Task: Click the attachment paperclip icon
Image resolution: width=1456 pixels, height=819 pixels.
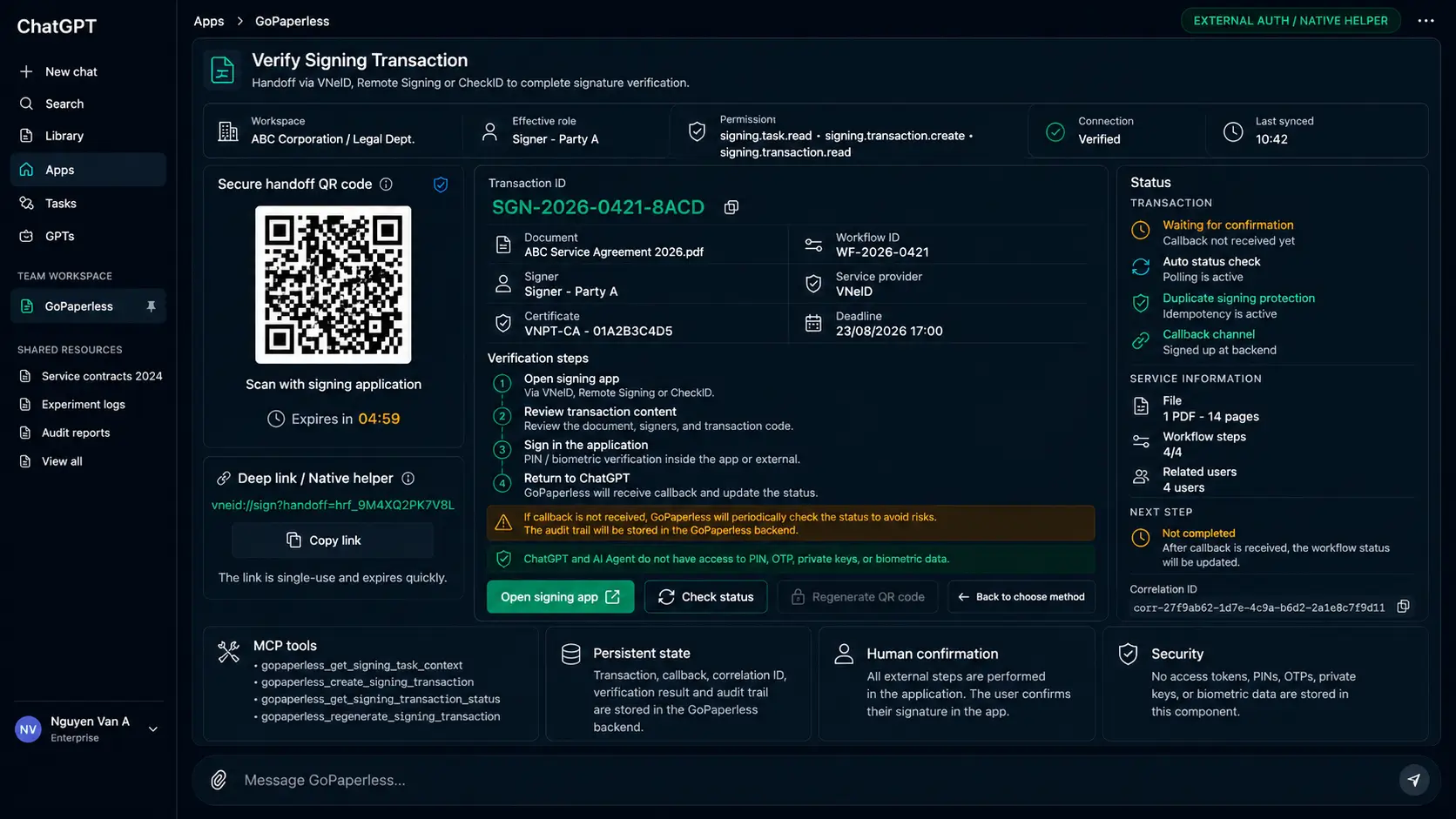Action: coord(219,780)
